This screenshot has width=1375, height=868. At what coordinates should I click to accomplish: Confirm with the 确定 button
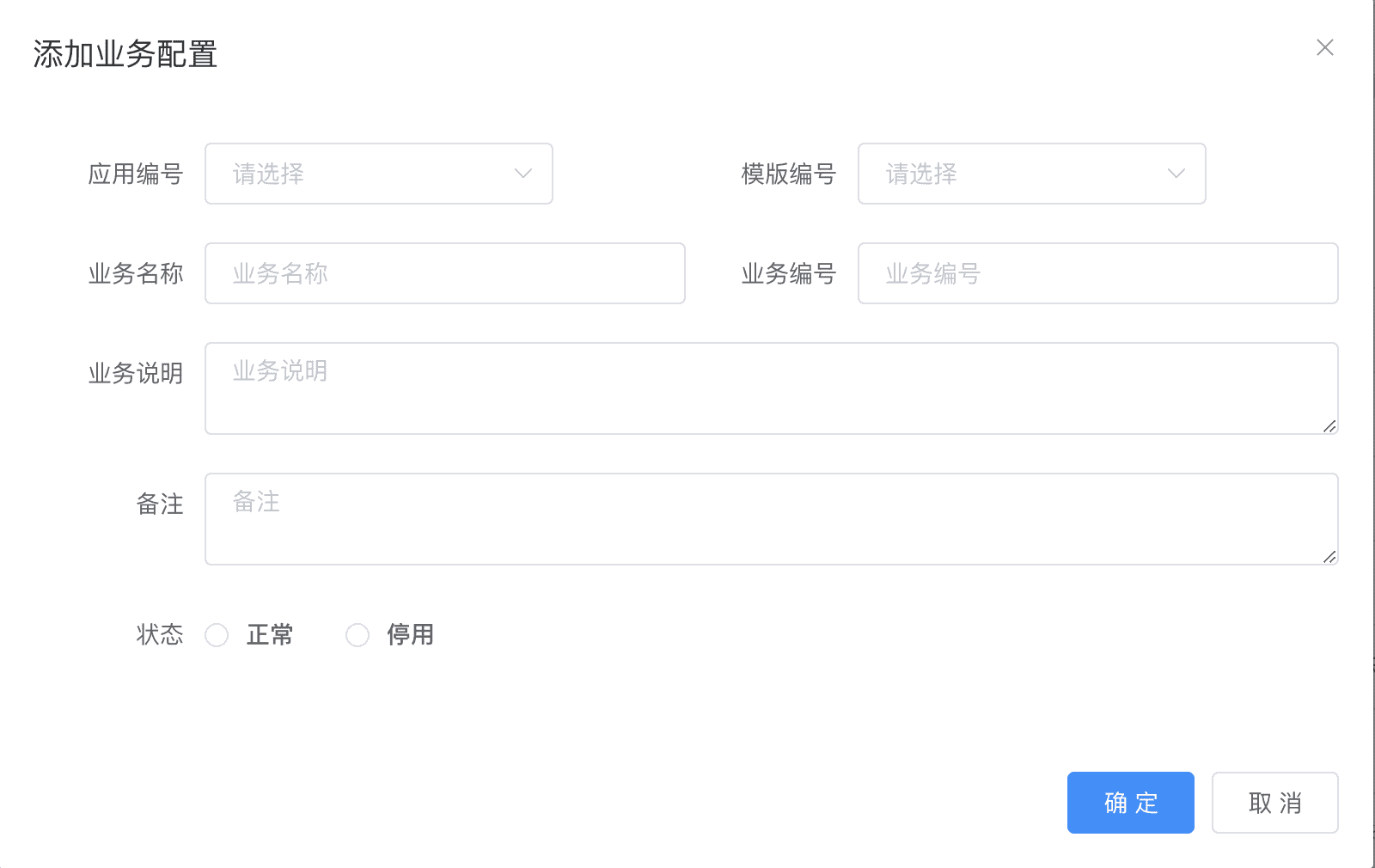[1130, 803]
